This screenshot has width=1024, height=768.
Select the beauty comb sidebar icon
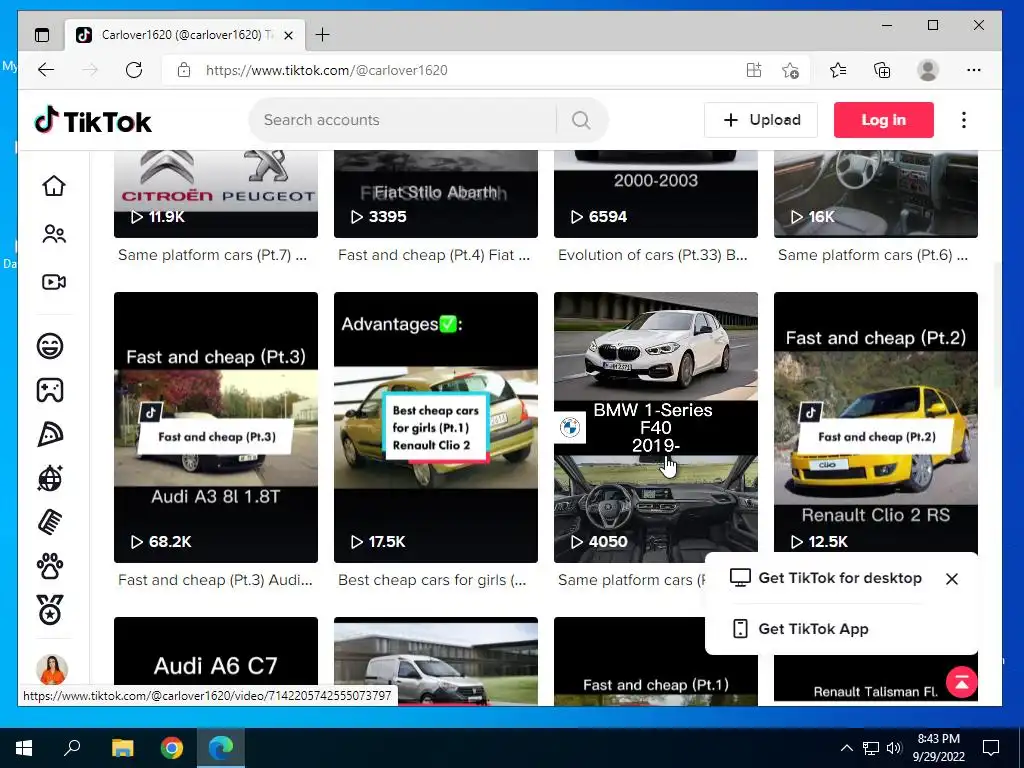pos(50,522)
